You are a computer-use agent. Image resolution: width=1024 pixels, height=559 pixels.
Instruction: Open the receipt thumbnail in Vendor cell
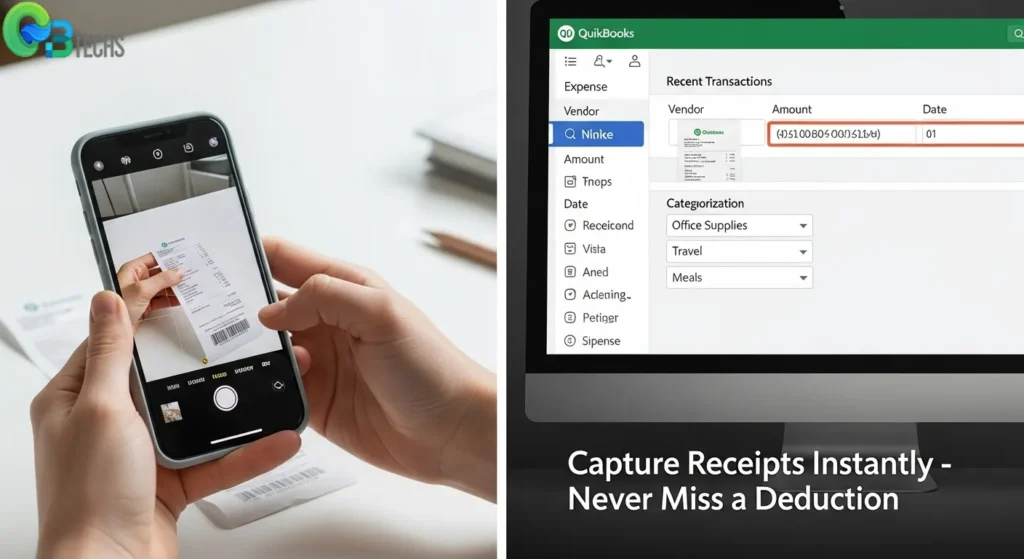pyautogui.click(x=709, y=151)
